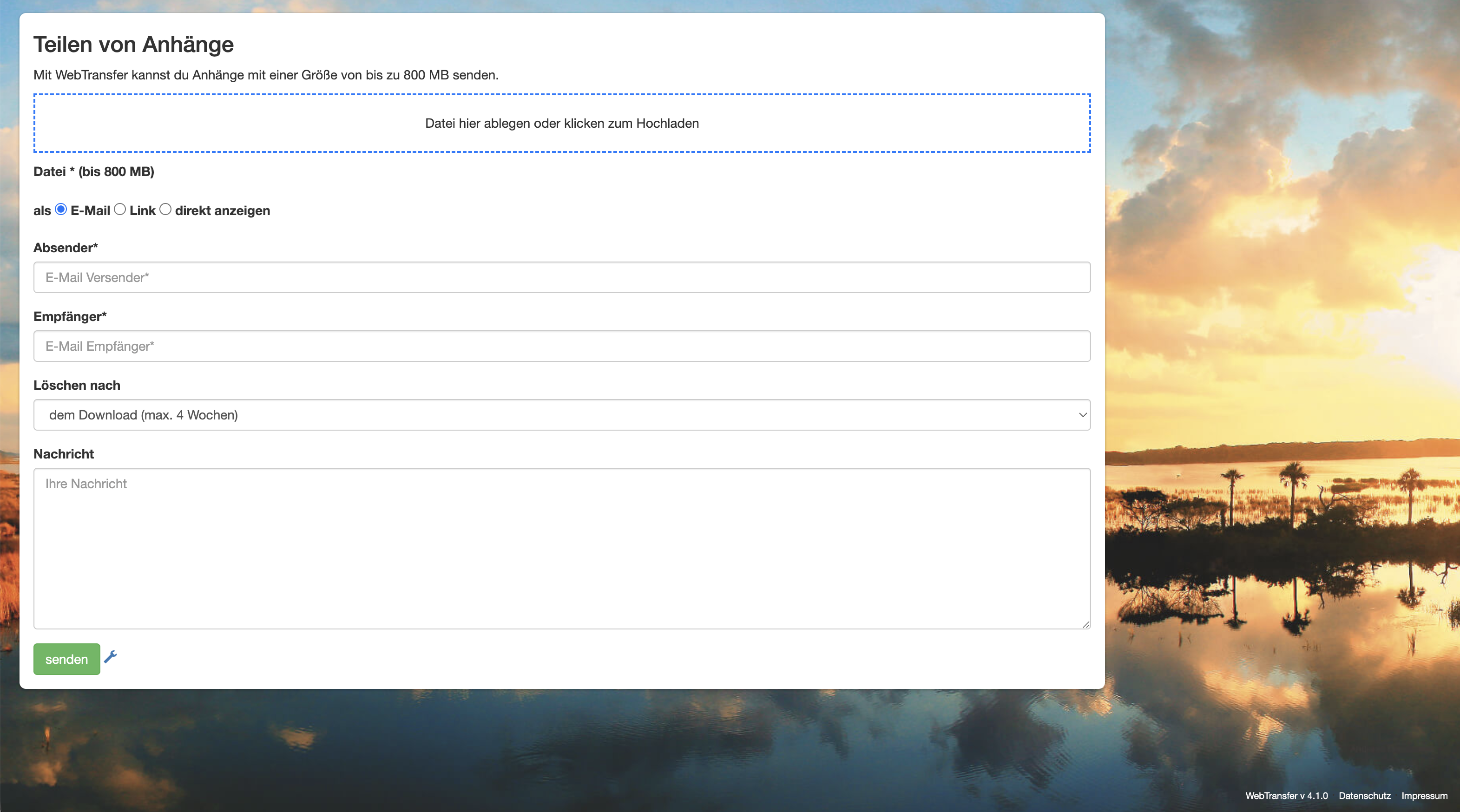The image size is (1460, 812).
Task: Select the Link radio option
Action: pos(119,210)
